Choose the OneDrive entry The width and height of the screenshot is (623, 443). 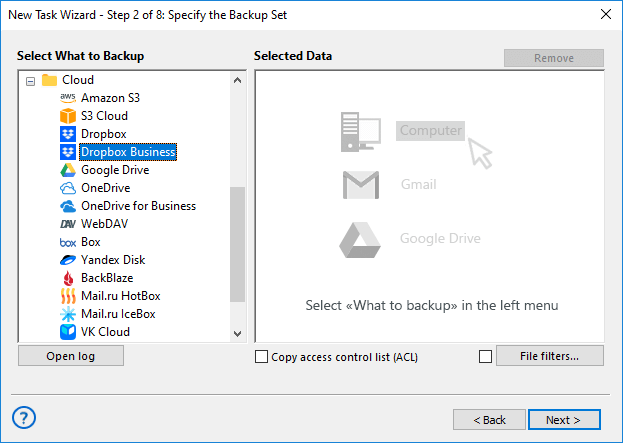click(106, 188)
